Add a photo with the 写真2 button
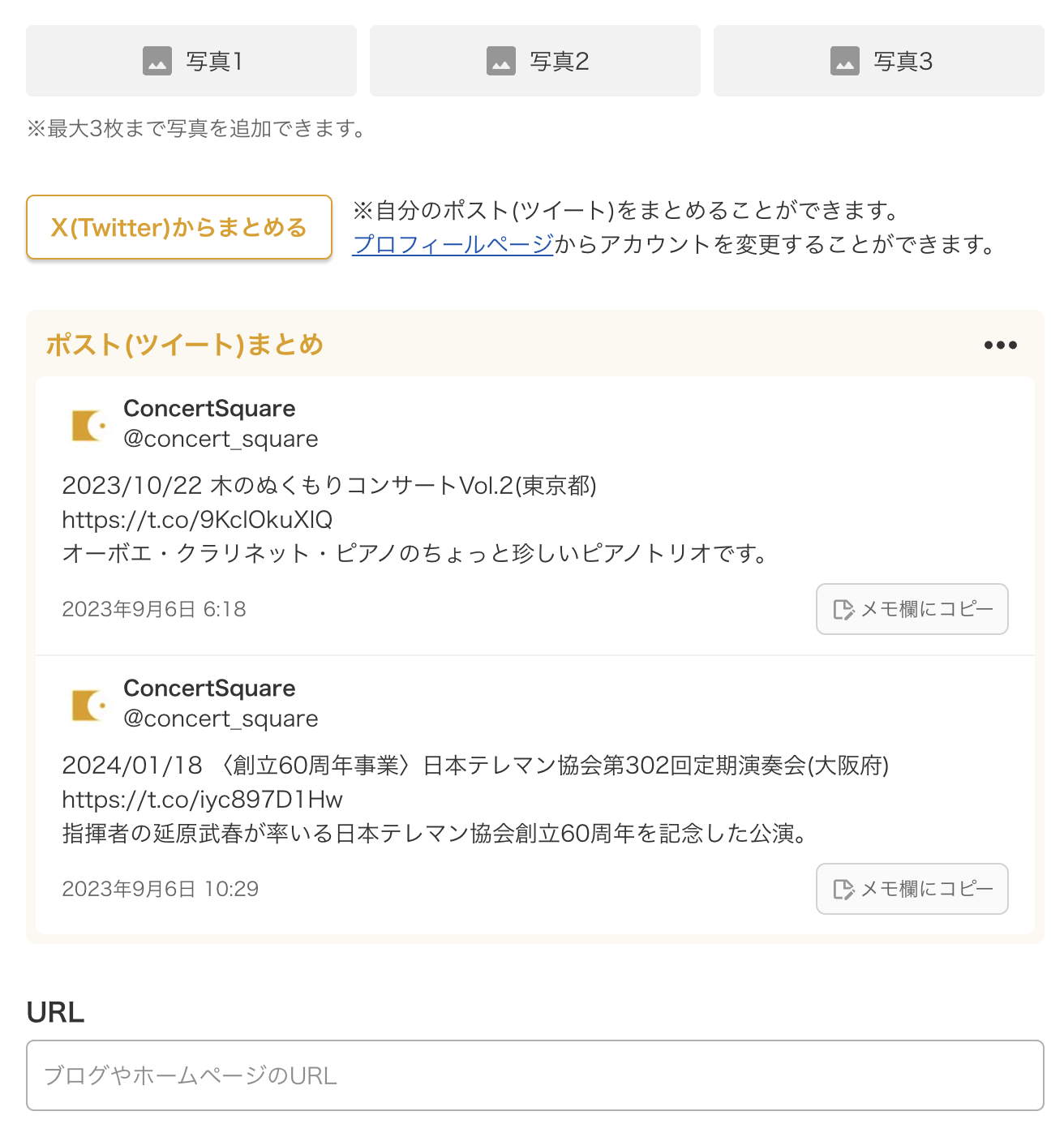The width and height of the screenshot is (1064, 1137). [535, 61]
